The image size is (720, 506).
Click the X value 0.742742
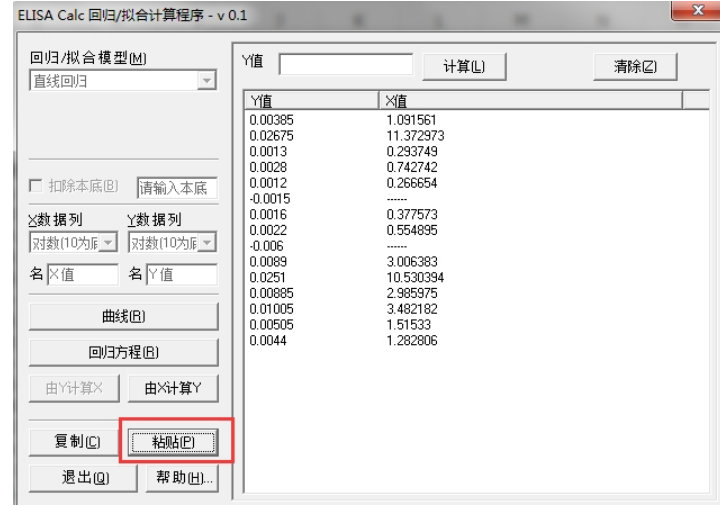coord(412,167)
